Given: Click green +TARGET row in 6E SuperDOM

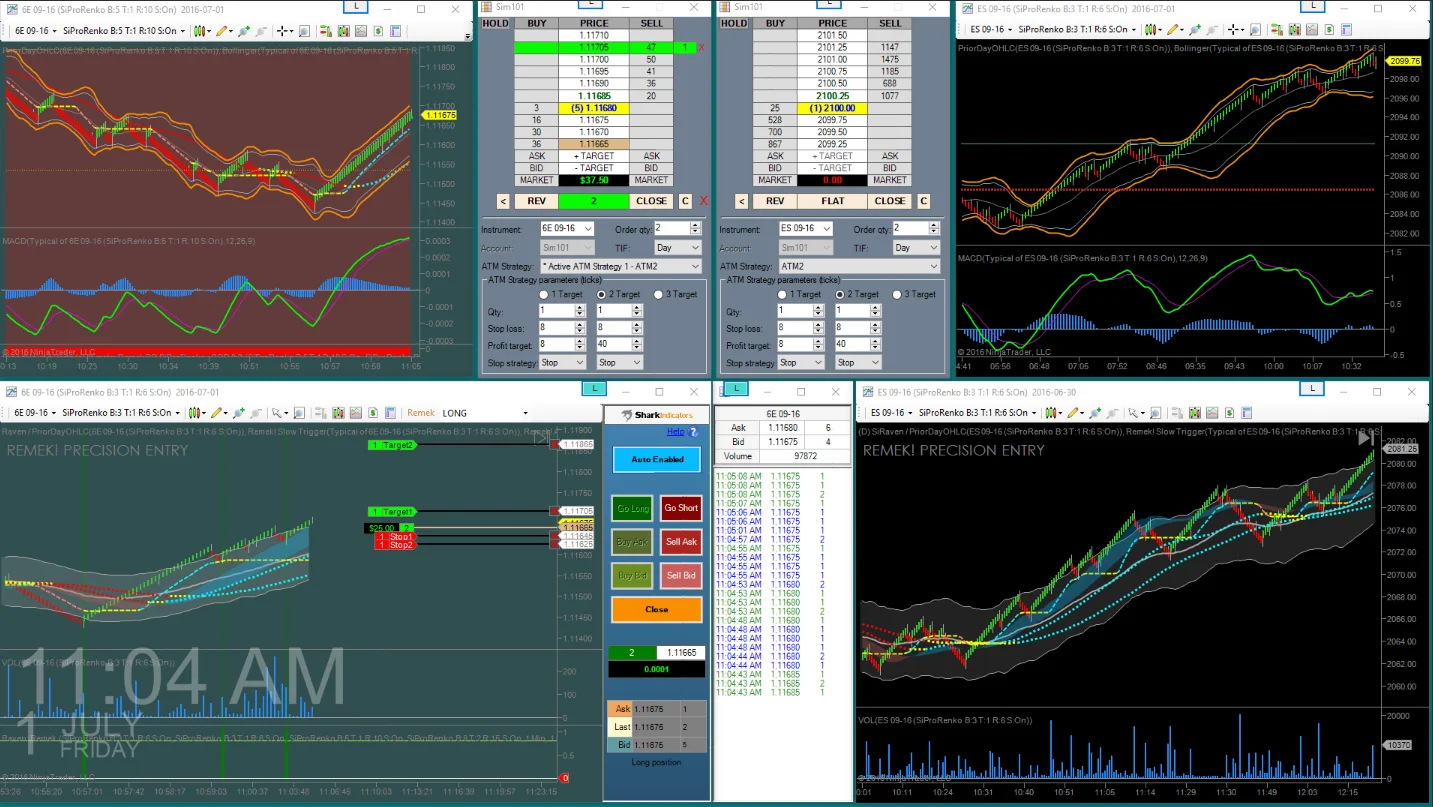Looking at the screenshot, I should click(594, 156).
